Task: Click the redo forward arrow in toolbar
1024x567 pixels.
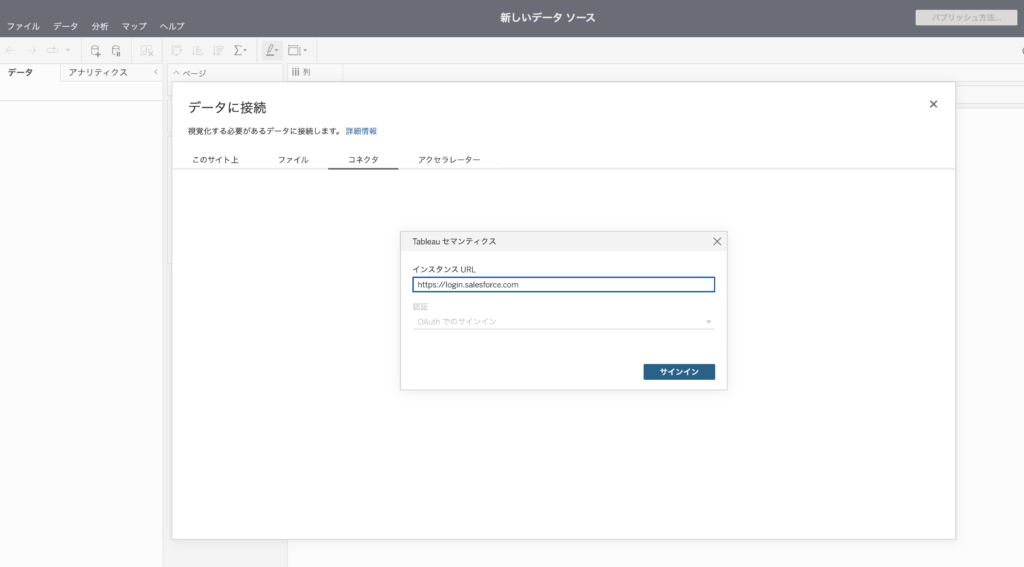Action: pyautogui.click(x=31, y=50)
